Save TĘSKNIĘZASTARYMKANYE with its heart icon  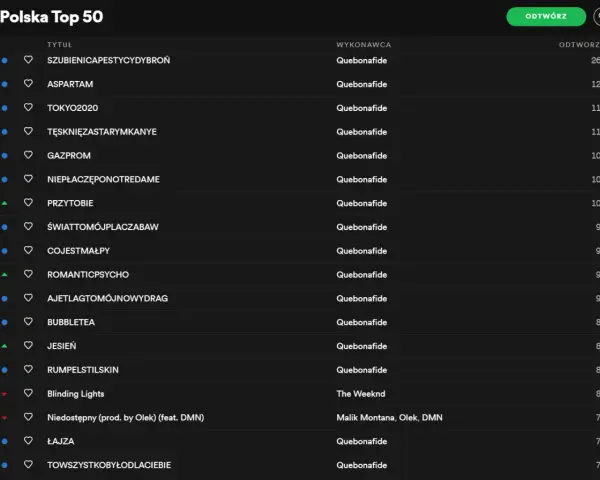pos(28,131)
